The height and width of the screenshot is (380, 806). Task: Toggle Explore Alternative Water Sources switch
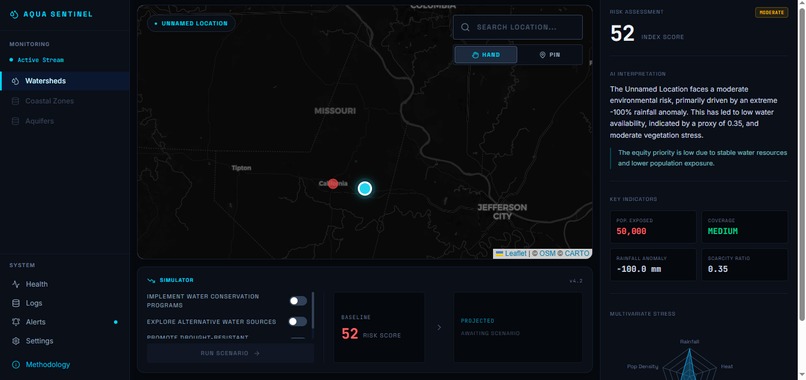click(x=298, y=321)
